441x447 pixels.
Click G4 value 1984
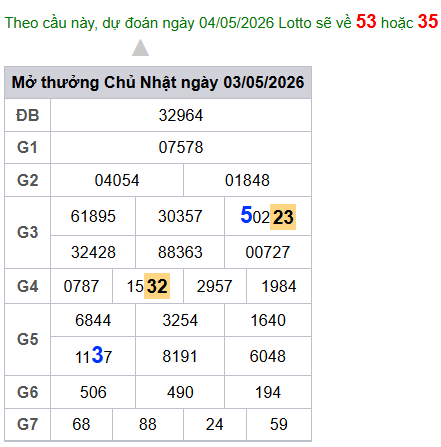tap(279, 286)
